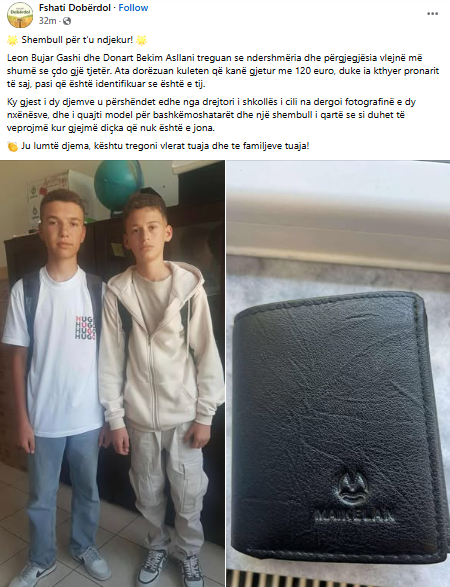The image size is (450, 587).
Task: Click the sun emoji before Shembull
Action: click(12, 40)
